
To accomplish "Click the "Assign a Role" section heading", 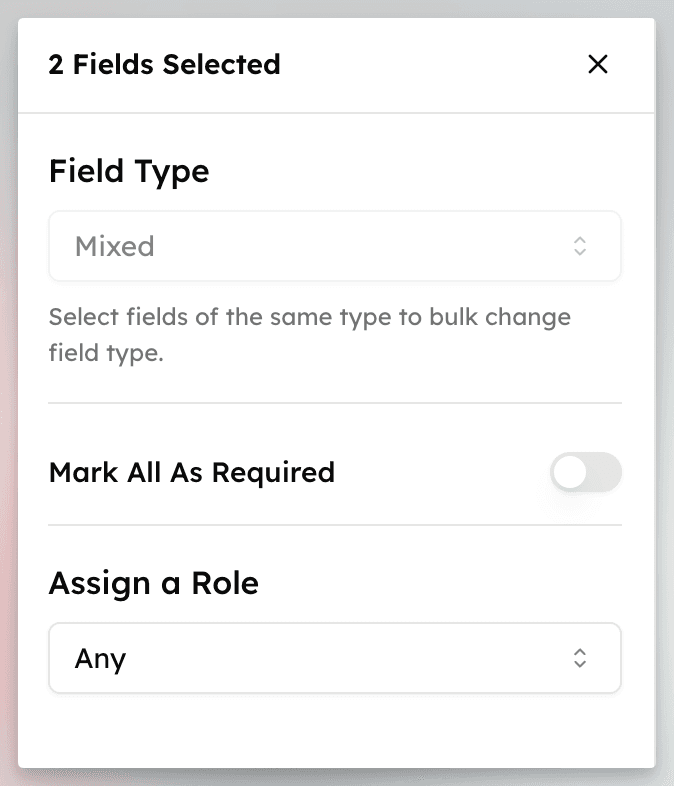I will pyautogui.click(x=153, y=582).
